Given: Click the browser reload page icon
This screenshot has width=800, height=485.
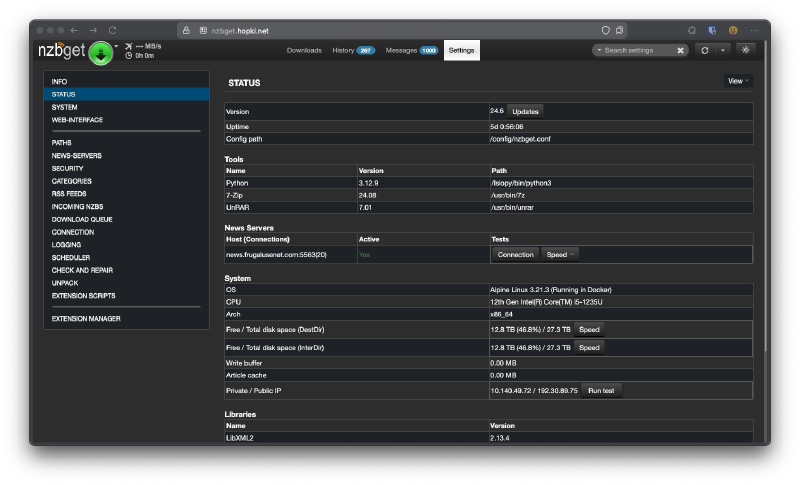Looking at the screenshot, I should pos(112,30).
